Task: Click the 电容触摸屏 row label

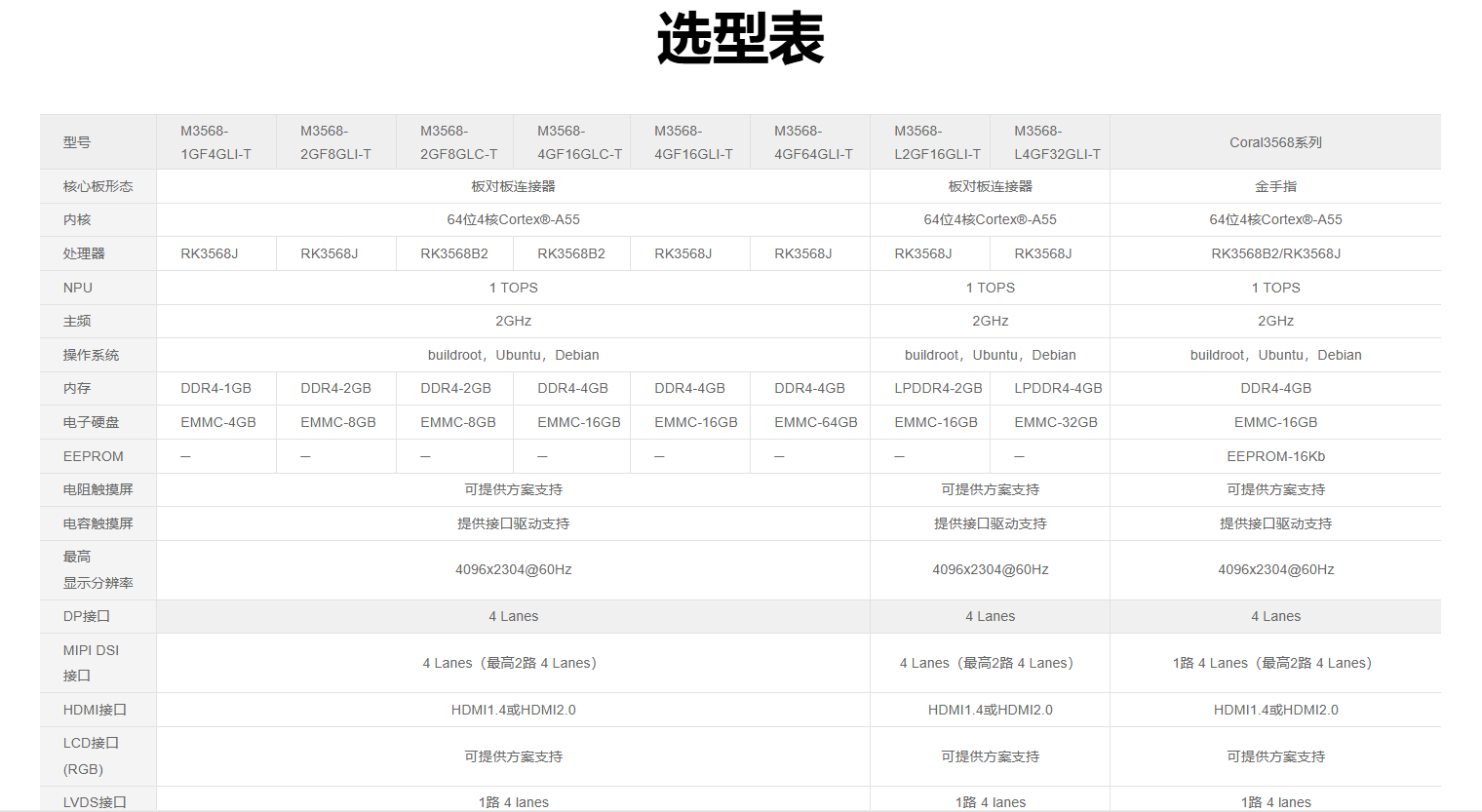Action: [x=97, y=523]
